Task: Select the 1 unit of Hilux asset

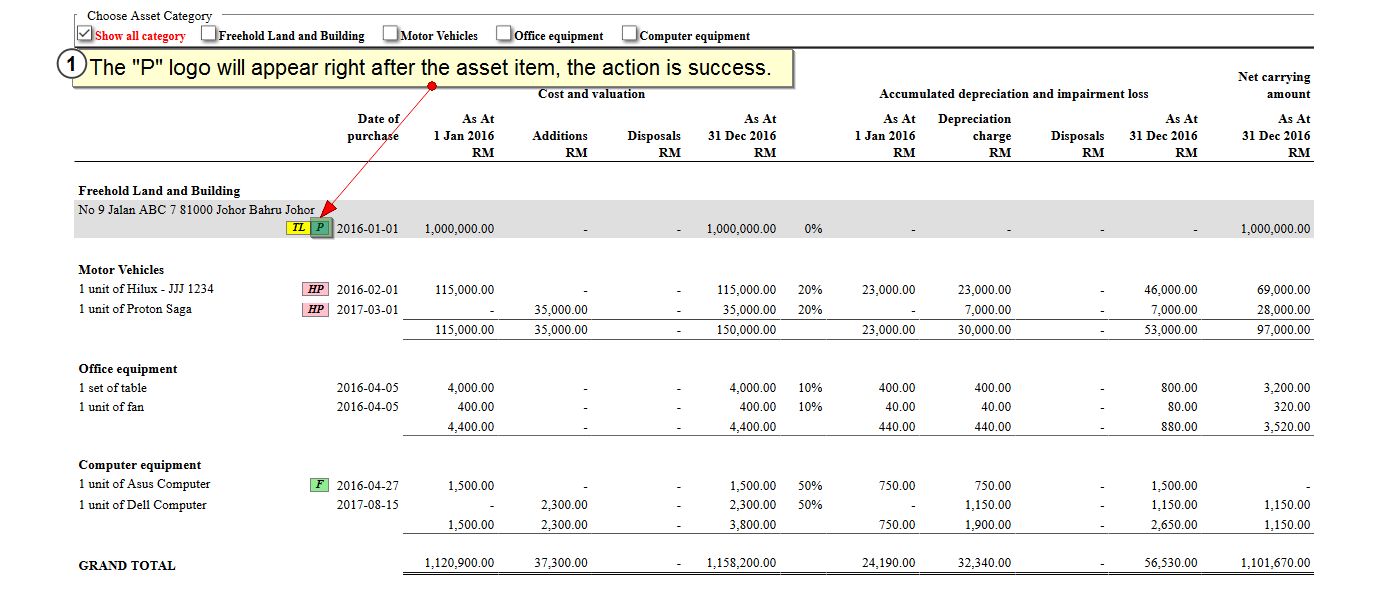Action: 146,289
